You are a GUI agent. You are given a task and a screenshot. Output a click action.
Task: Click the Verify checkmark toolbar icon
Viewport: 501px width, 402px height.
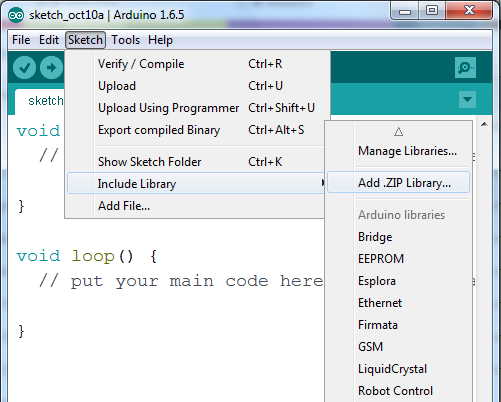click(x=24, y=68)
